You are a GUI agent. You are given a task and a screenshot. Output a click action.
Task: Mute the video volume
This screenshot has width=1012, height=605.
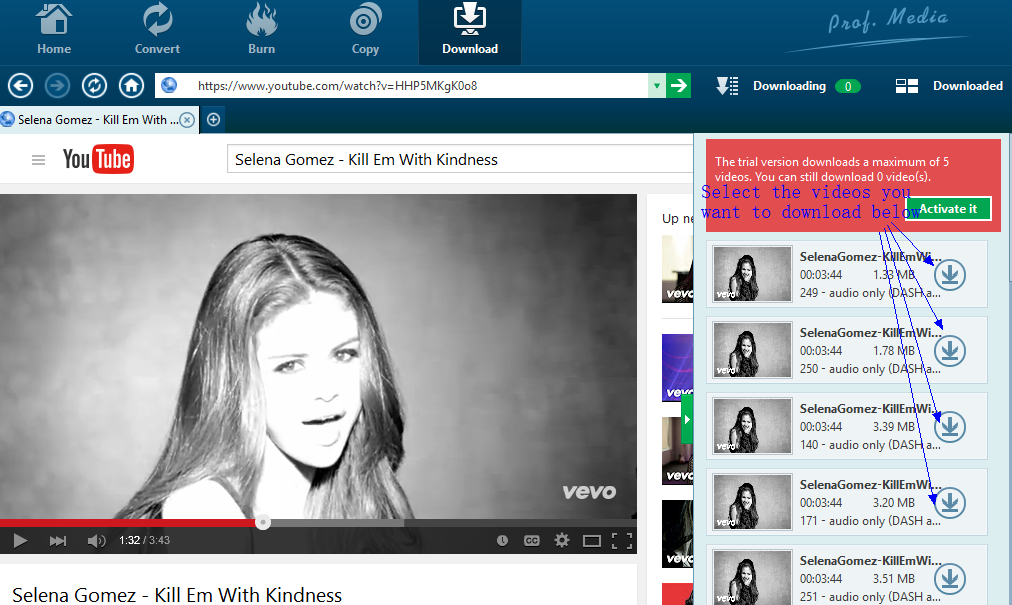click(x=96, y=540)
